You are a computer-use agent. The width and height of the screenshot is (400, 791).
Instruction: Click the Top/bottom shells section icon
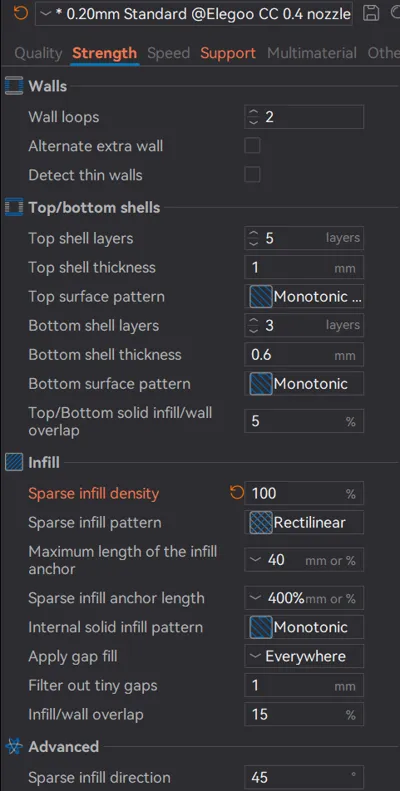[x=14, y=207]
